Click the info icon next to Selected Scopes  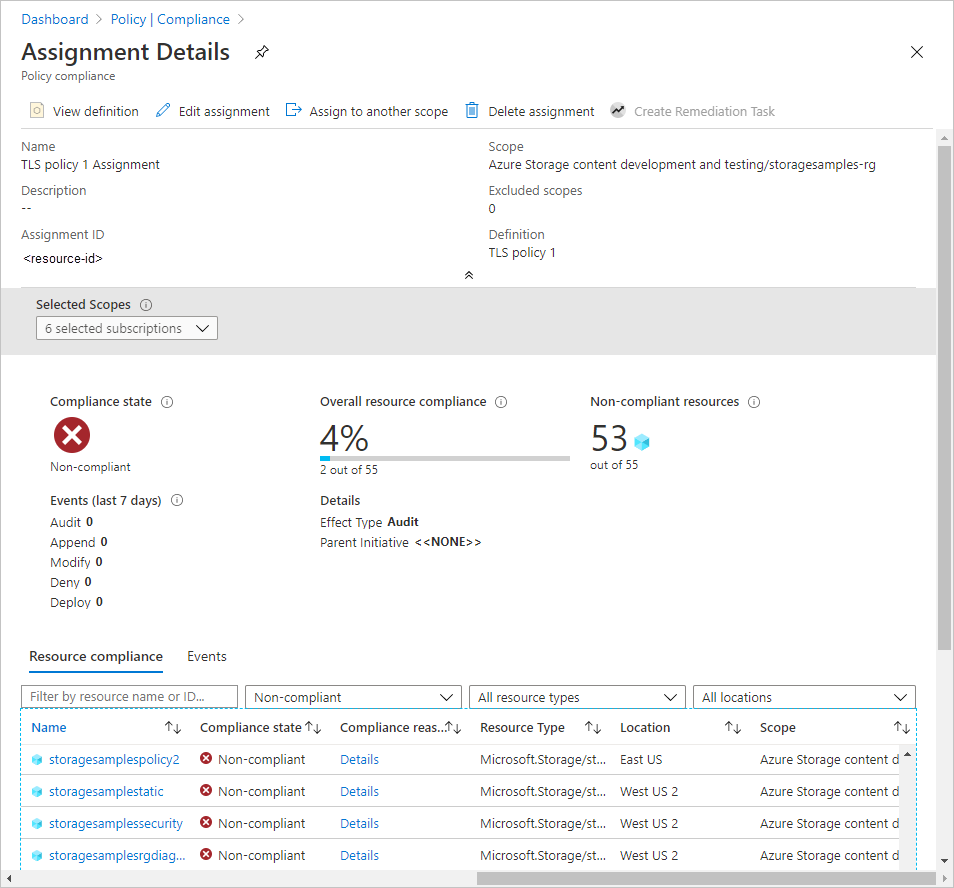pos(146,304)
